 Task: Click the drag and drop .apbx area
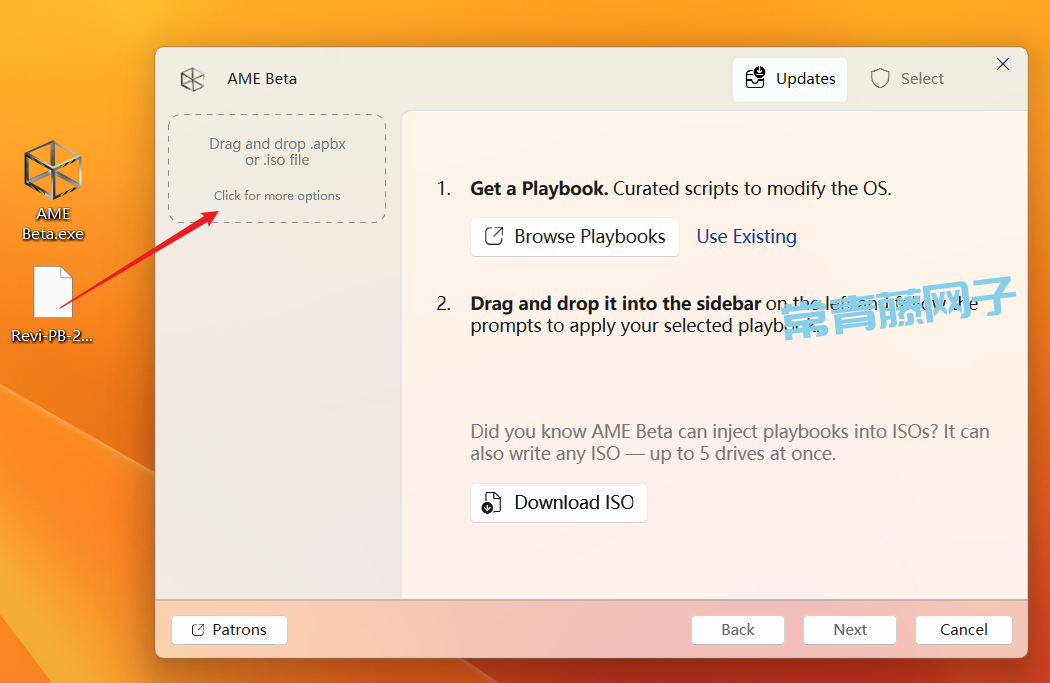[277, 152]
